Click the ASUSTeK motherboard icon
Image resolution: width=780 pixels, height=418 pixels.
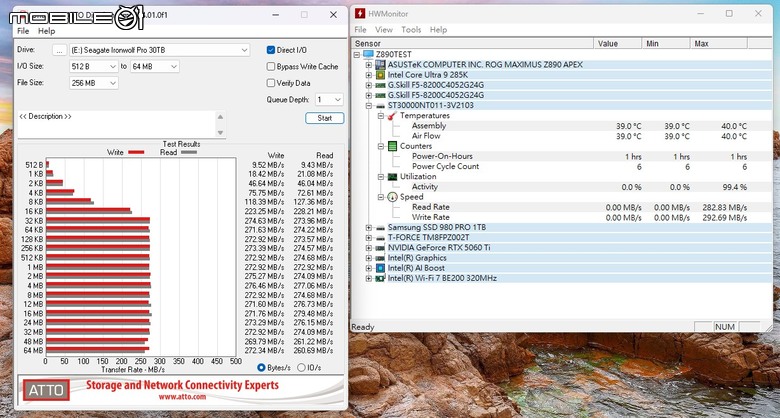point(380,65)
